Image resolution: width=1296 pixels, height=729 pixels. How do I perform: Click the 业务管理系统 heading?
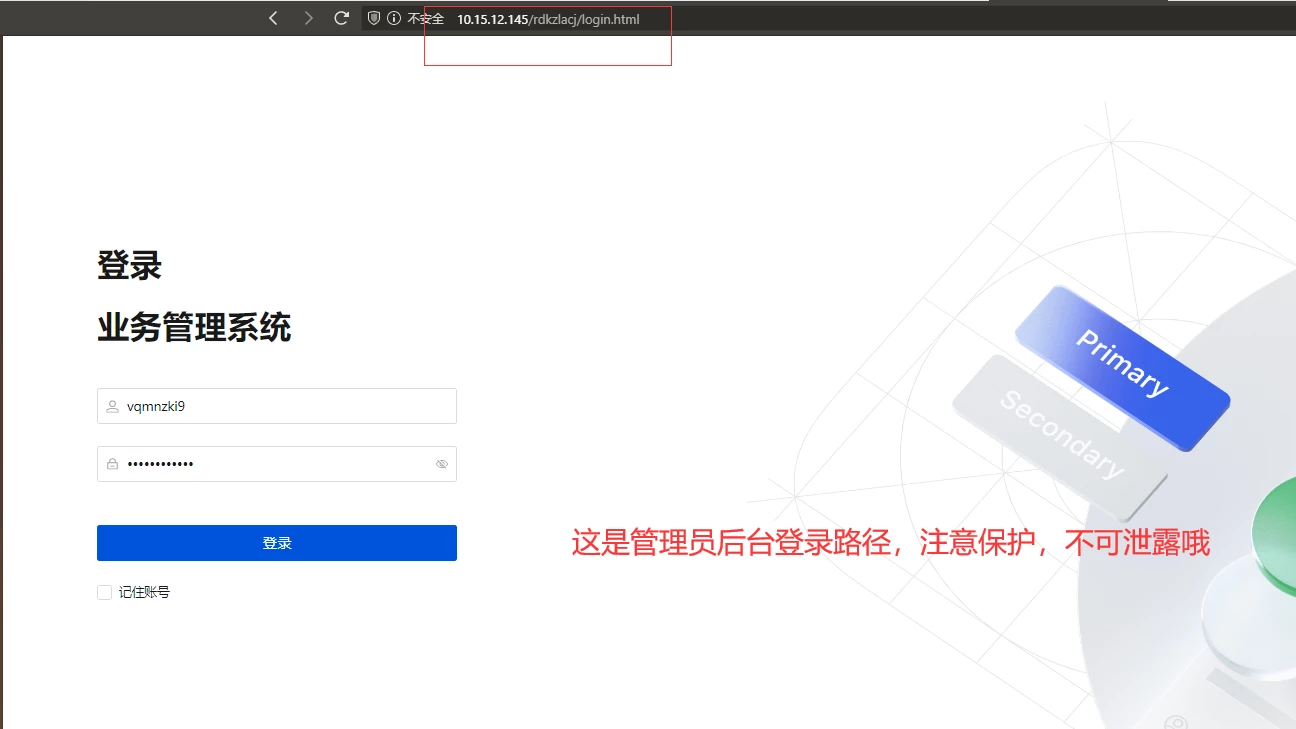click(194, 328)
